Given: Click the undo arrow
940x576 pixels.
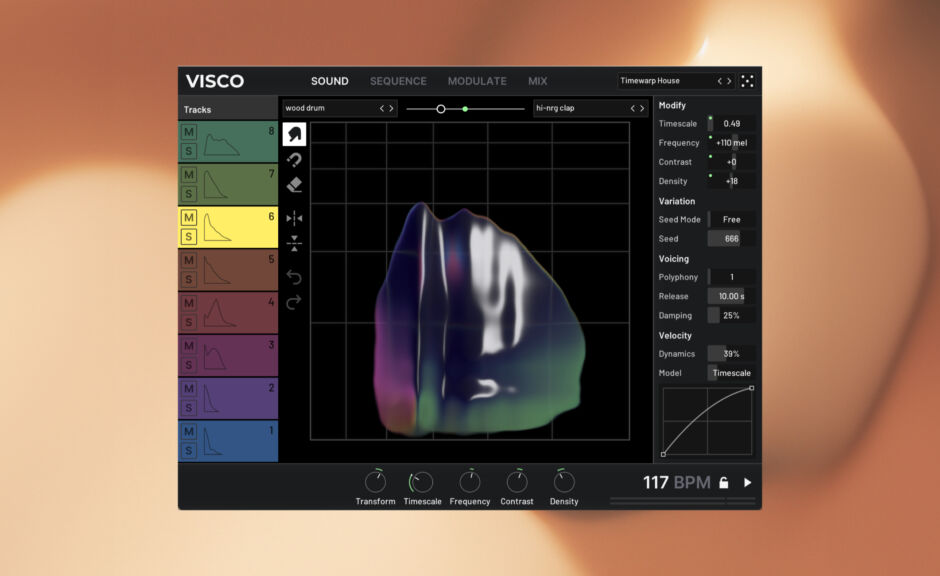Looking at the screenshot, I should point(294,277).
